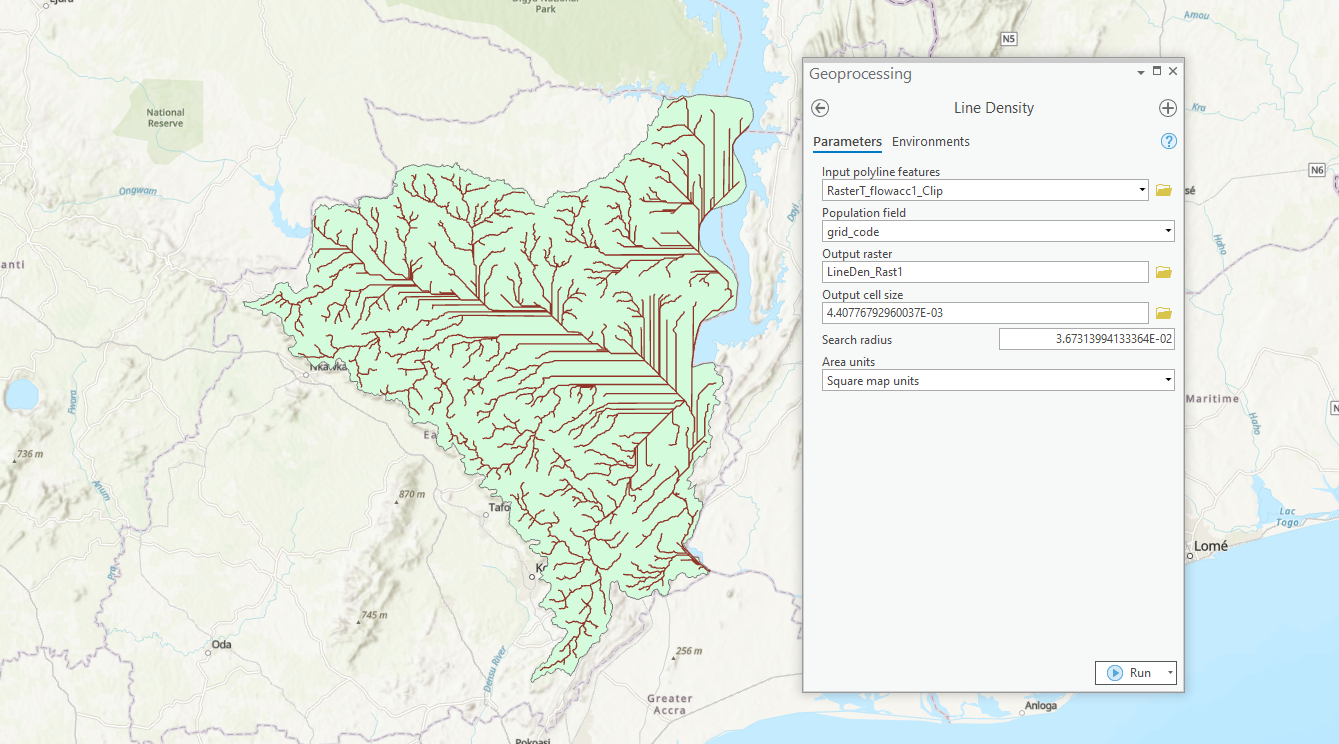Expand Area units dropdown
Screen dimensions: 1339x744
coord(1168,381)
